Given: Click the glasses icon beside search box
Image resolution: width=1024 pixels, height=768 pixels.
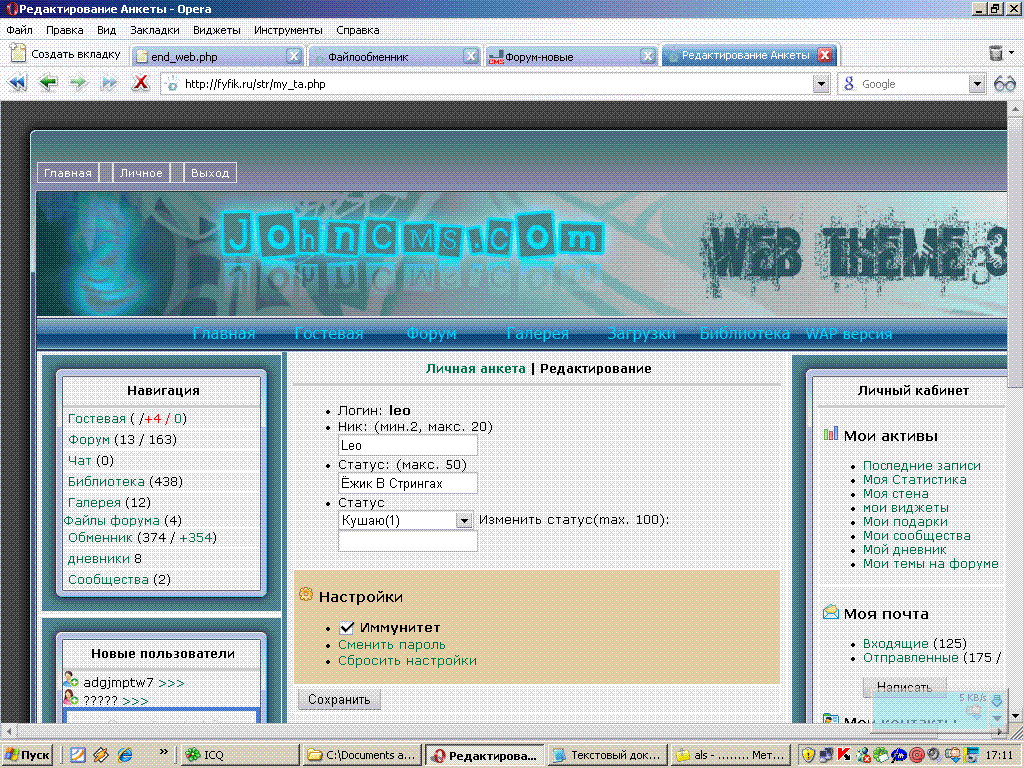Looking at the screenshot, I should click(1004, 84).
